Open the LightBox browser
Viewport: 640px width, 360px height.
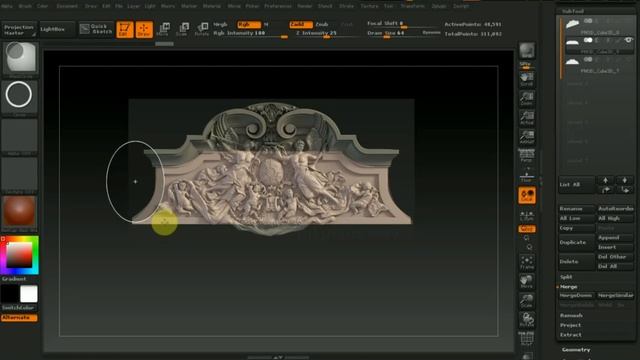pyautogui.click(x=56, y=30)
